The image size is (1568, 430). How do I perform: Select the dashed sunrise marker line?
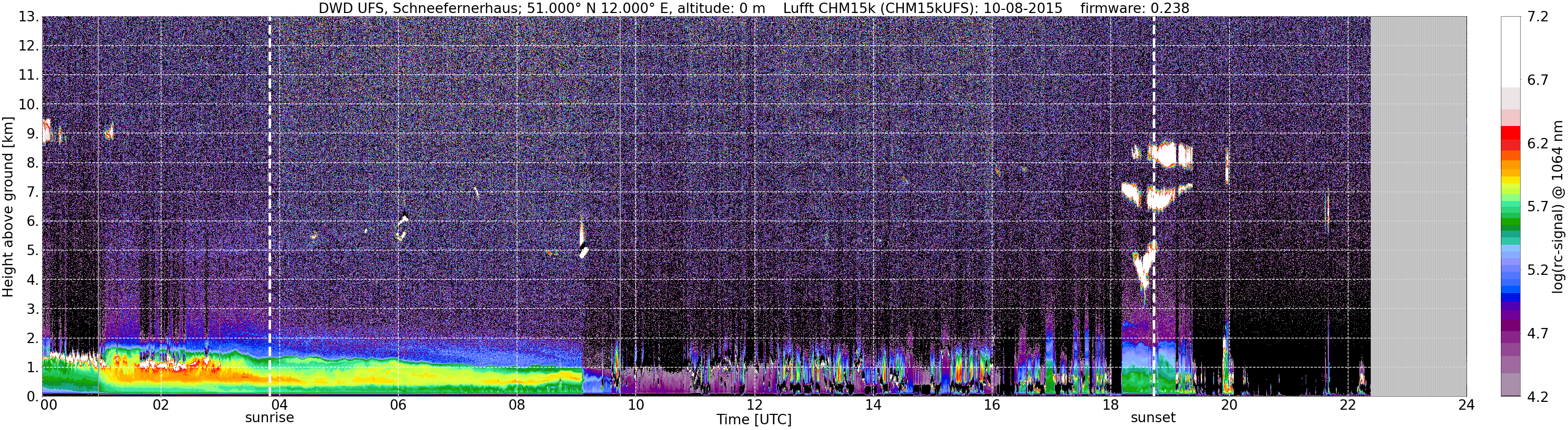270,206
